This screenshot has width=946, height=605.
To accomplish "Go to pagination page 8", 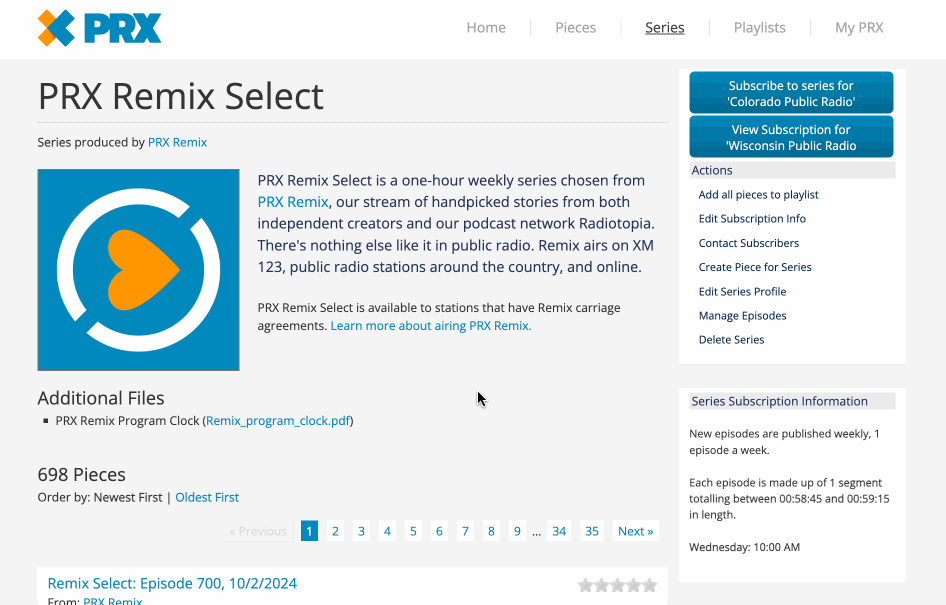I will pyautogui.click(x=491, y=531).
